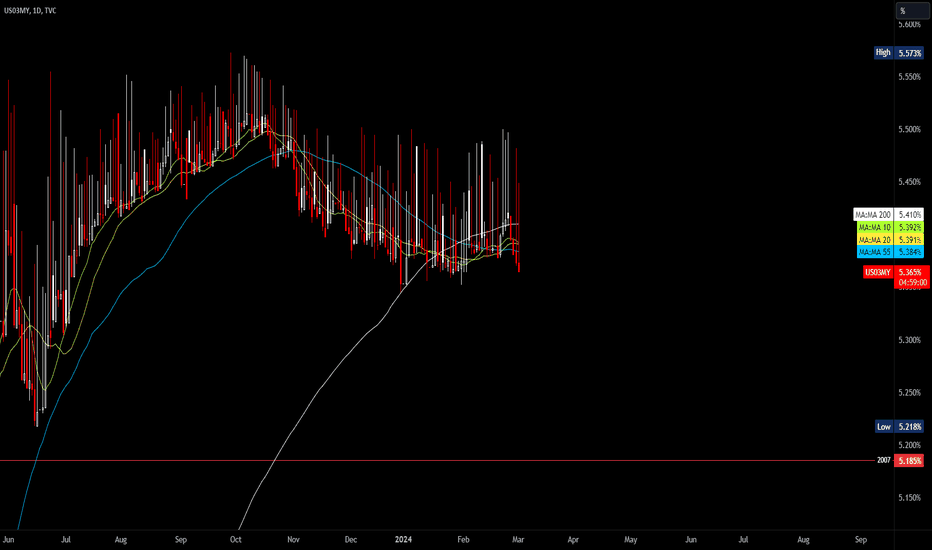Click the 04:59:00 bar countdown timer
Screen dimensions: 932x550
[x=912, y=282]
